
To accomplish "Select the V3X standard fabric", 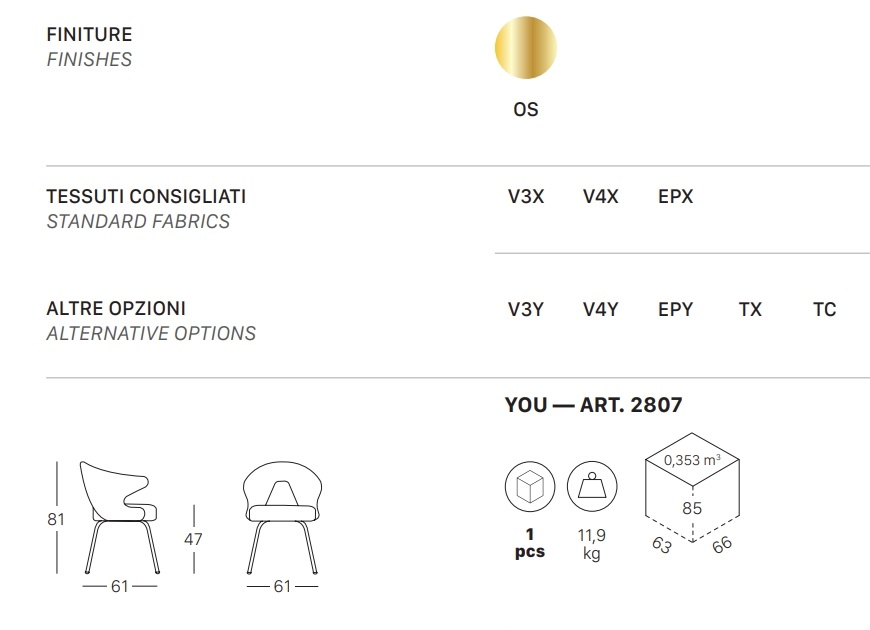I will (526, 196).
